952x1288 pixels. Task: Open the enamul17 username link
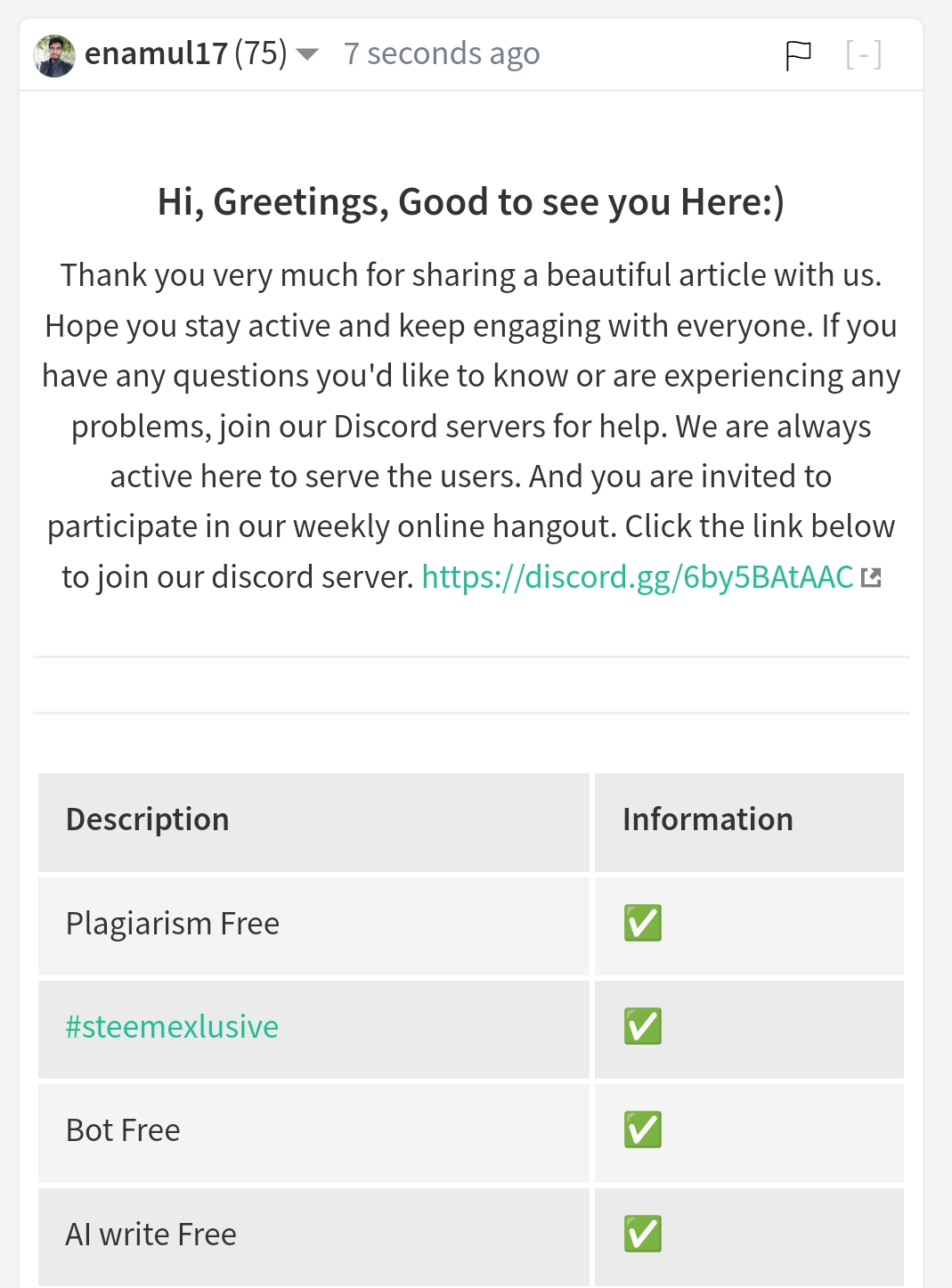click(x=156, y=54)
